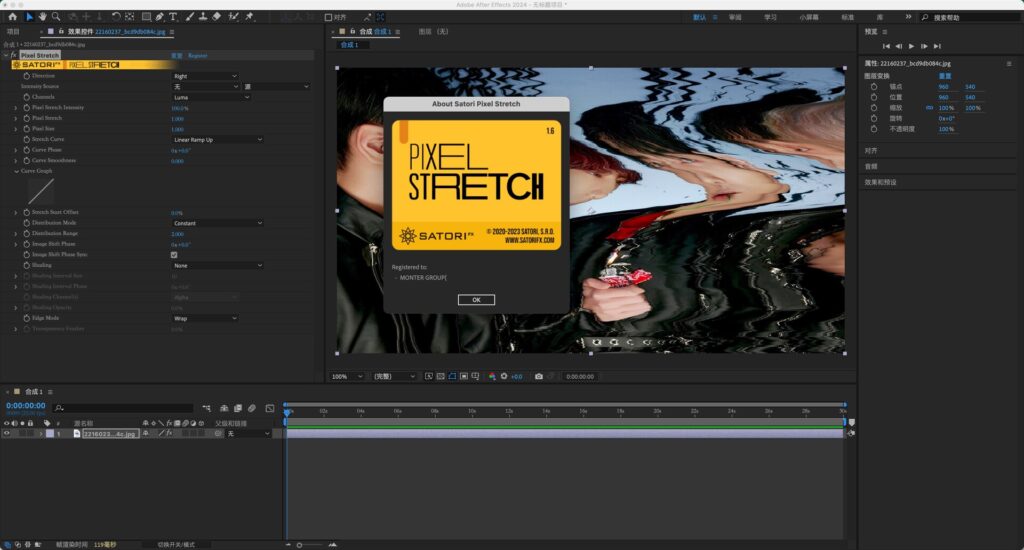Image resolution: width=1024 pixels, height=550 pixels.
Task: Select the Type text tool
Action: (x=173, y=17)
